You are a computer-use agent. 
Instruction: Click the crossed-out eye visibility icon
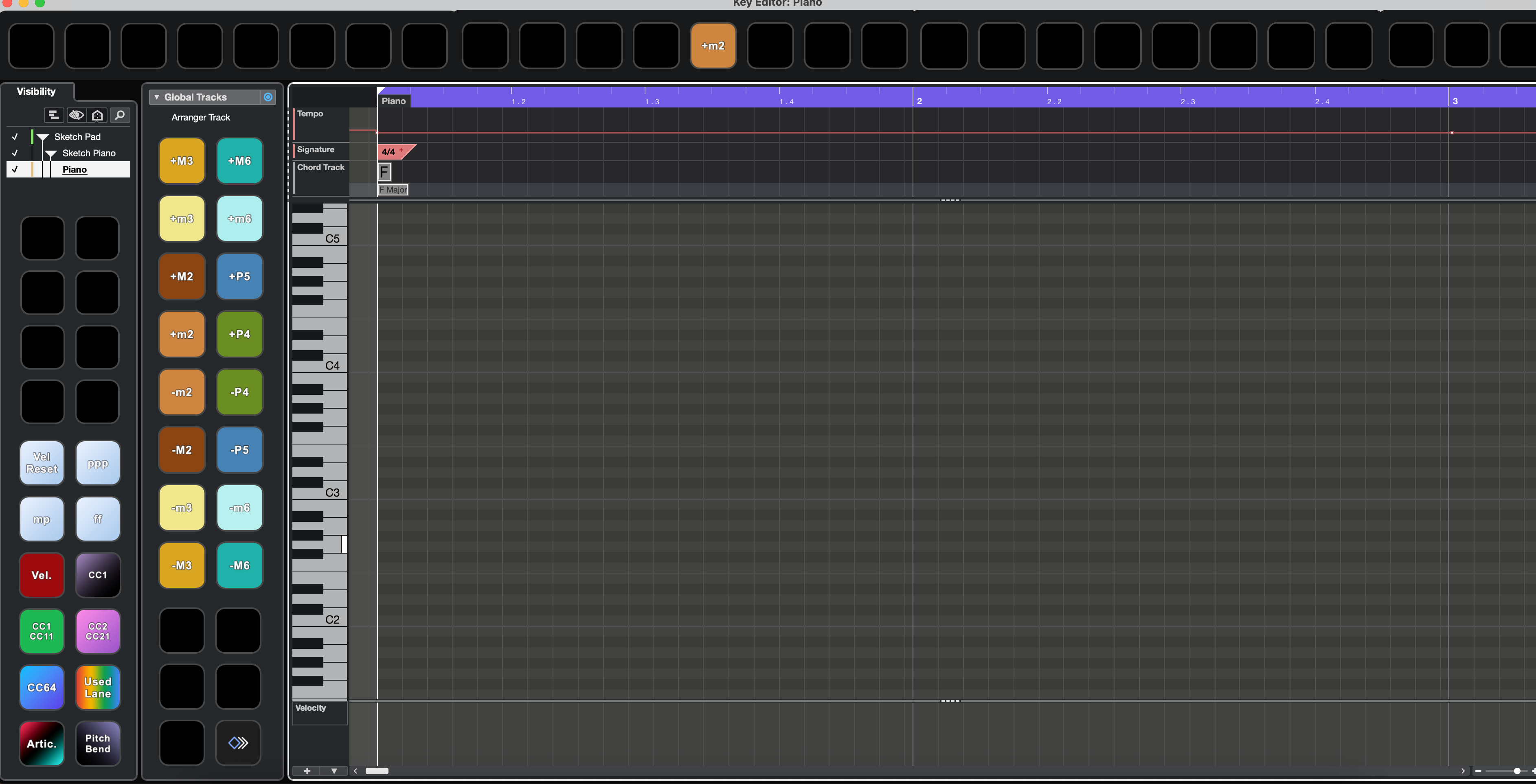76,115
